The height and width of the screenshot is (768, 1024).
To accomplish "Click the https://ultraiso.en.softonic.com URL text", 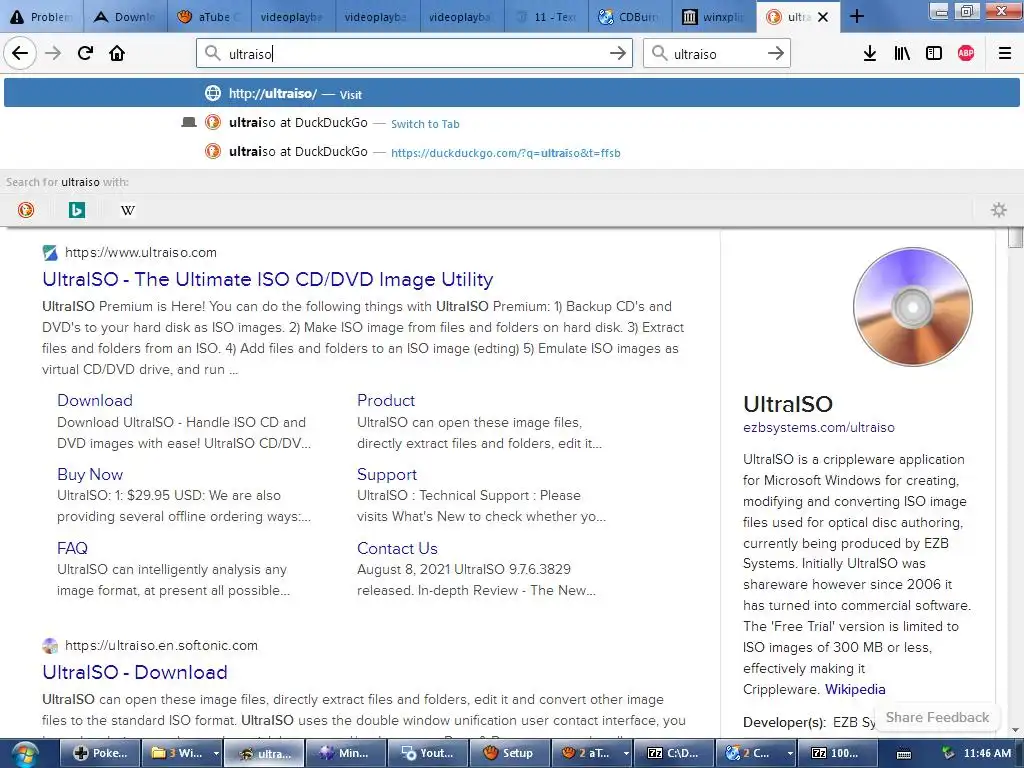I will (x=161, y=645).
